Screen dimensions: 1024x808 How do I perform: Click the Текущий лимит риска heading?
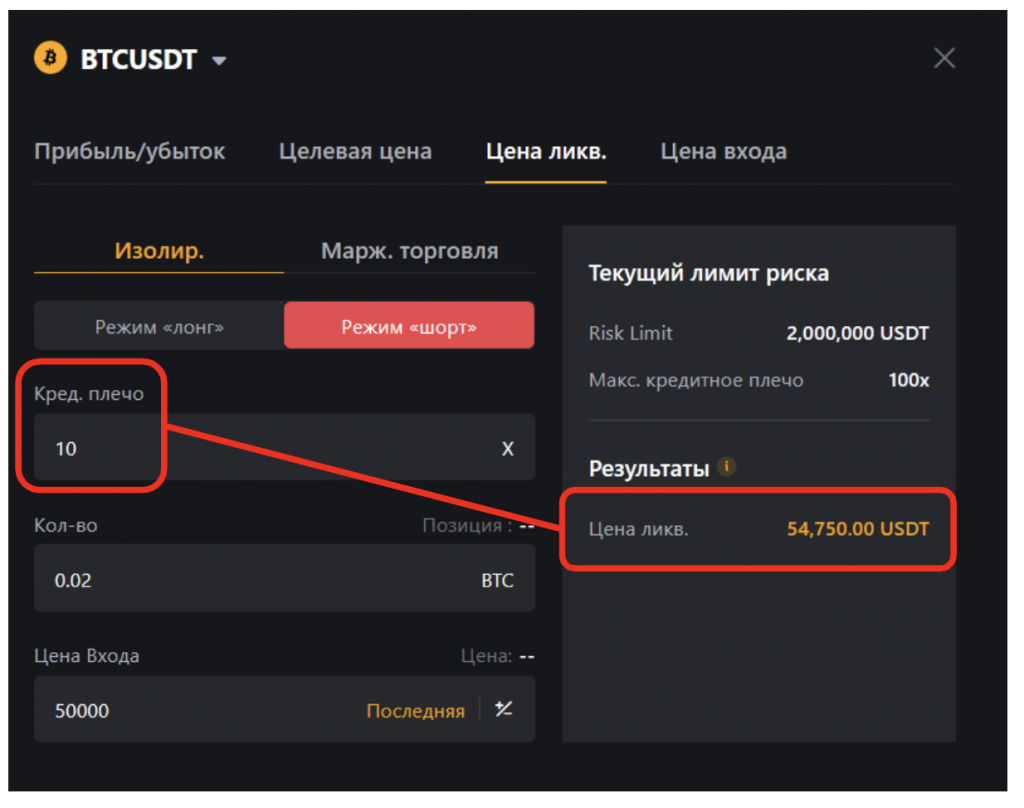click(709, 273)
